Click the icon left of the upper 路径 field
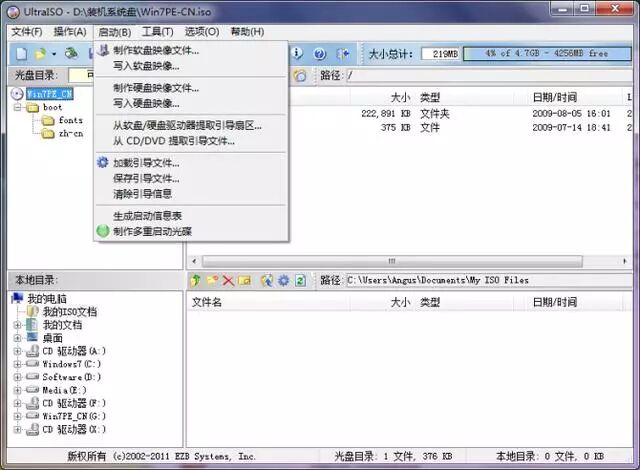This screenshot has width=640, height=470. [300, 75]
